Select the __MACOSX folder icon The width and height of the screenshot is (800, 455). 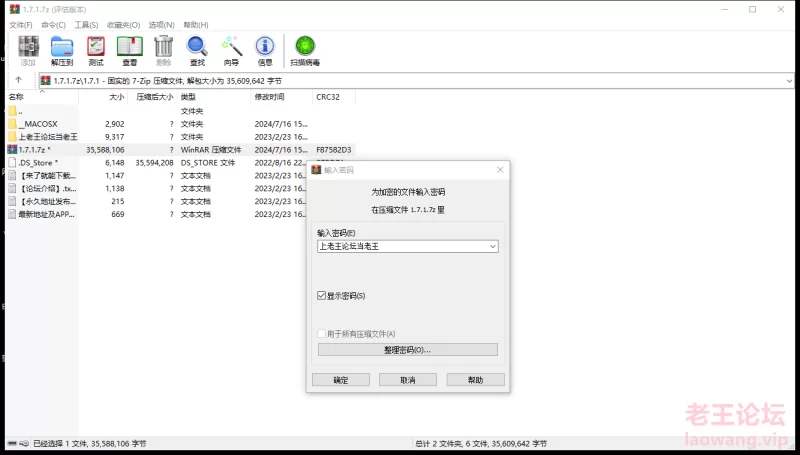12,124
